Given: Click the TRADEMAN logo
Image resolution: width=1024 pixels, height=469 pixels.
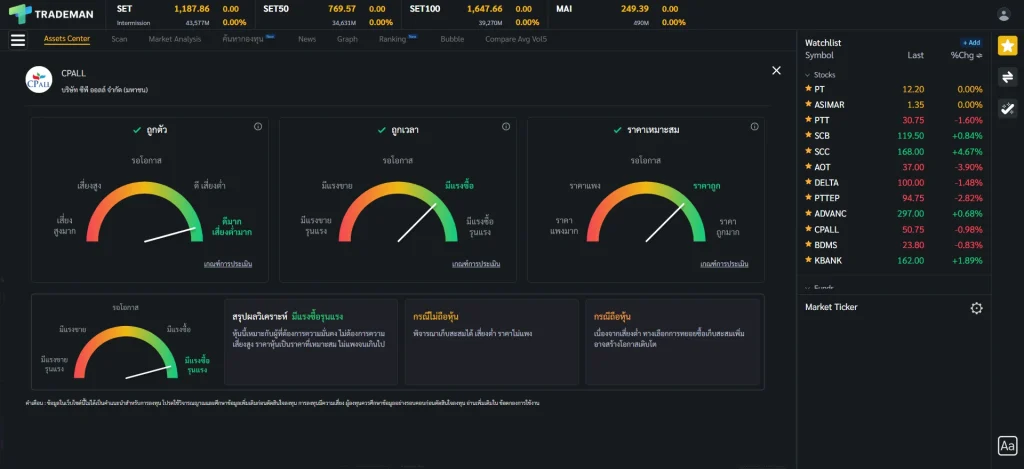Looking at the screenshot, I should pos(52,14).
